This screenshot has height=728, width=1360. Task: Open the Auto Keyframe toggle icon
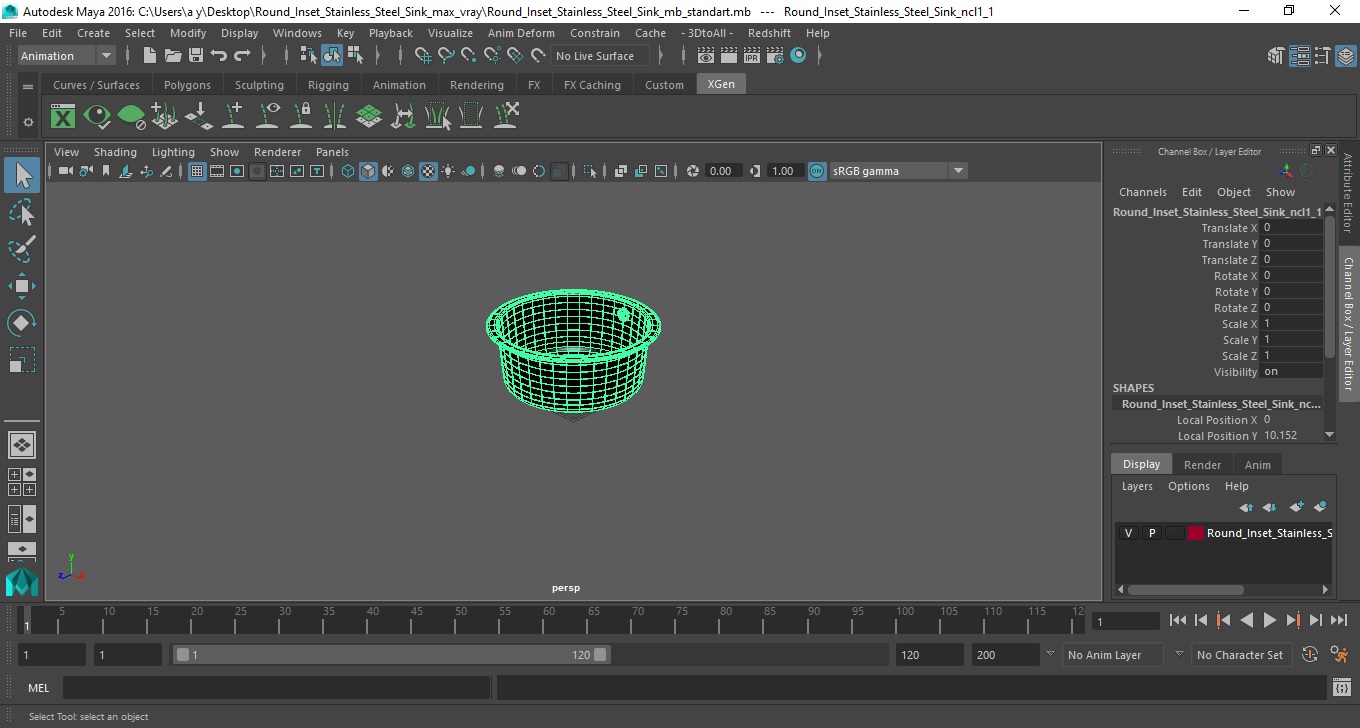click(x=1309, y=655)
